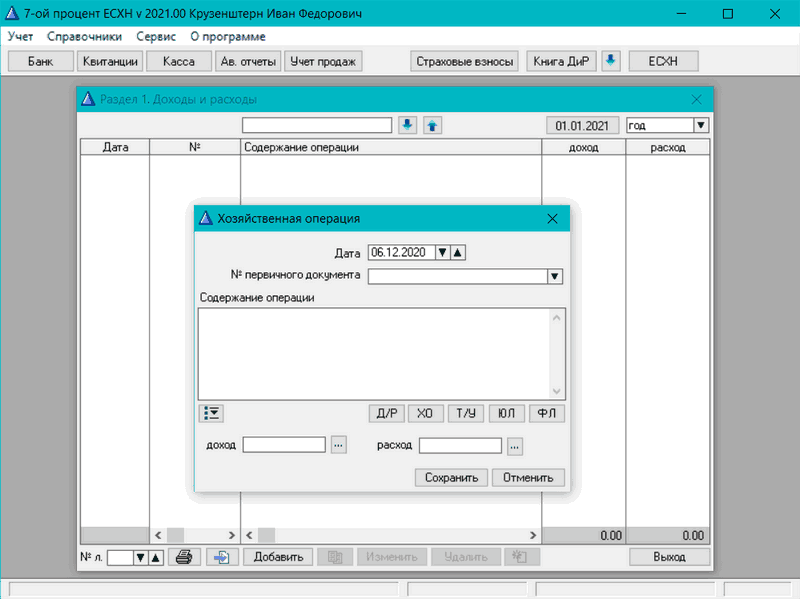
Task: Click the export icon beside the printer
Action: click(x=222, y=557)
